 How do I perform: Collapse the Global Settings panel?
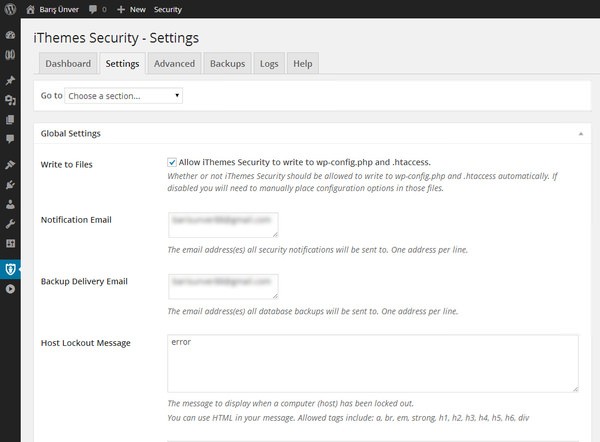pyautogui.click(x=580, y=134)
